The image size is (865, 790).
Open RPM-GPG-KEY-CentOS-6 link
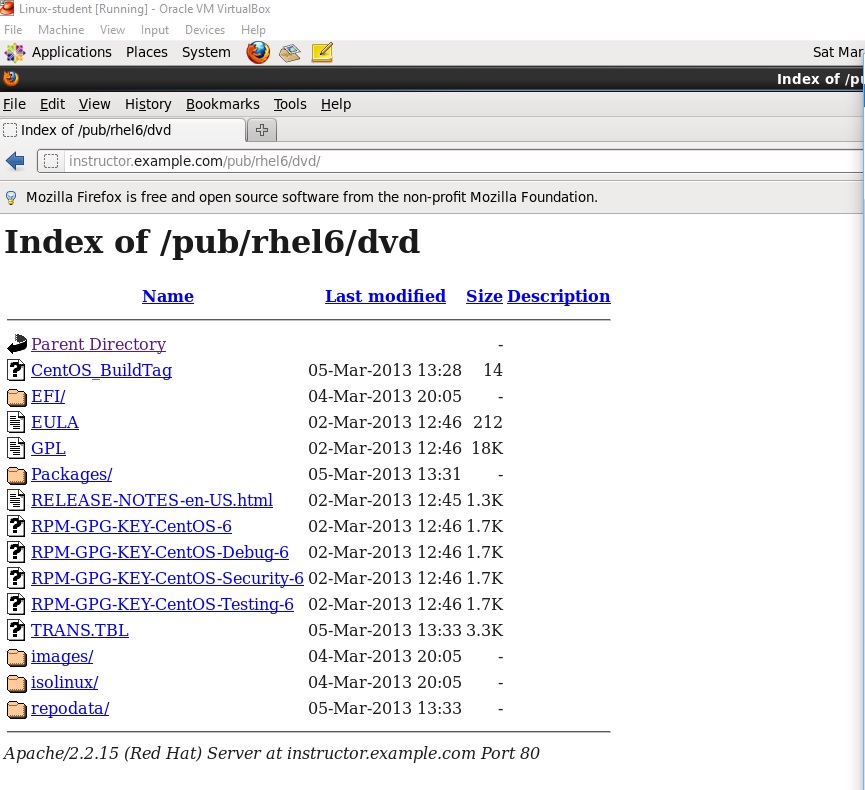131,526
